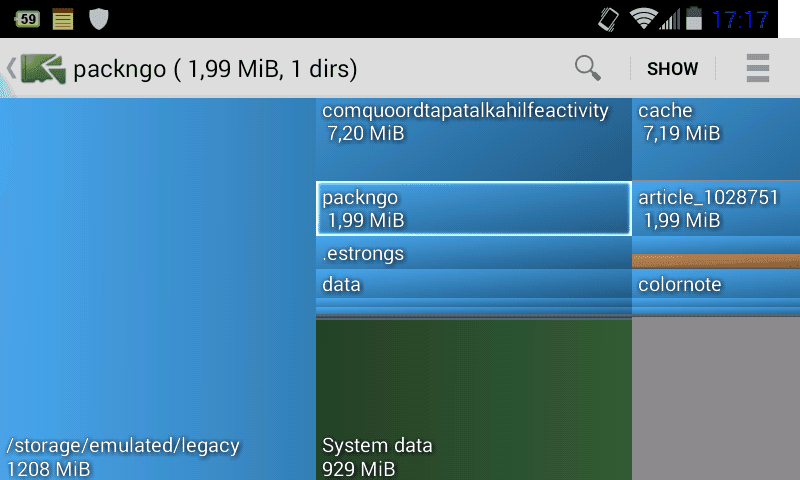Image resolution: width=800 pixels, height=480 pixels.
Task: Go back using the left chevron
Action: pos(10,68)
